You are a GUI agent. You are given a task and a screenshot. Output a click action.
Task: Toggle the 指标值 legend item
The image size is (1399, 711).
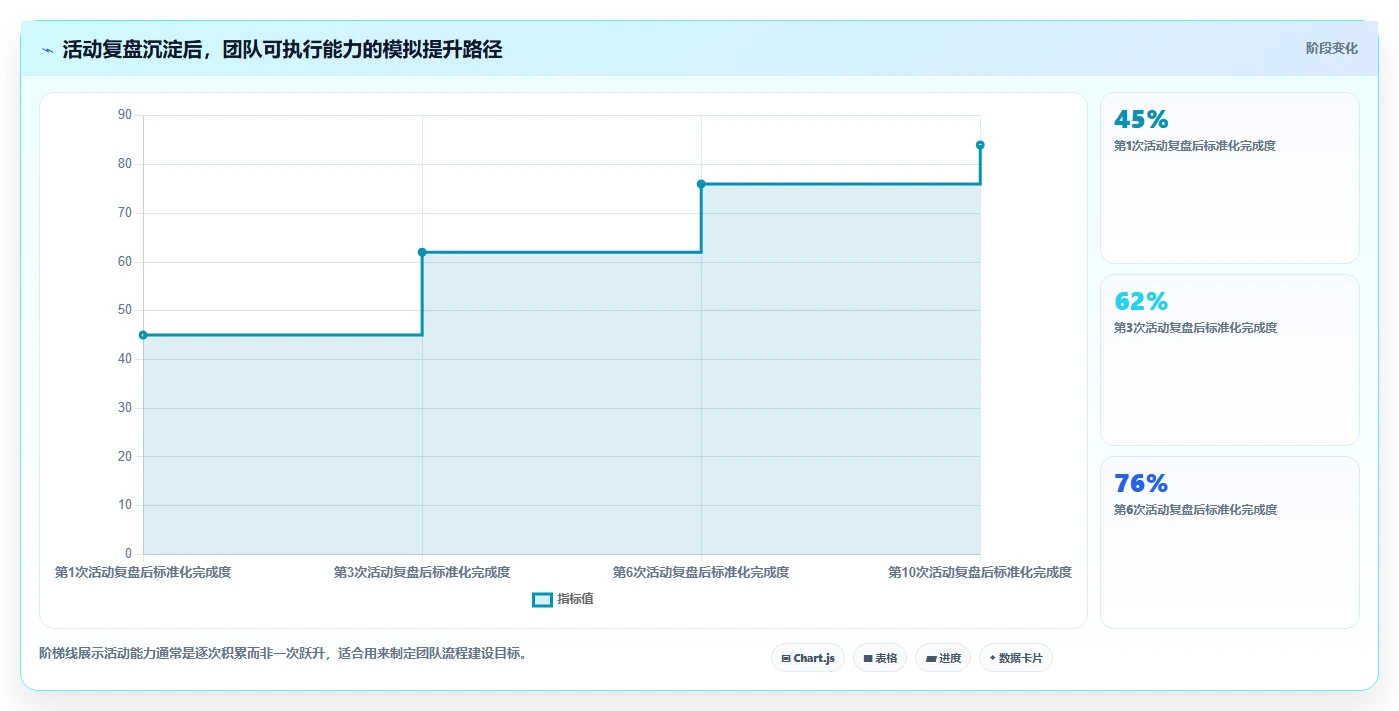[563, 599]
